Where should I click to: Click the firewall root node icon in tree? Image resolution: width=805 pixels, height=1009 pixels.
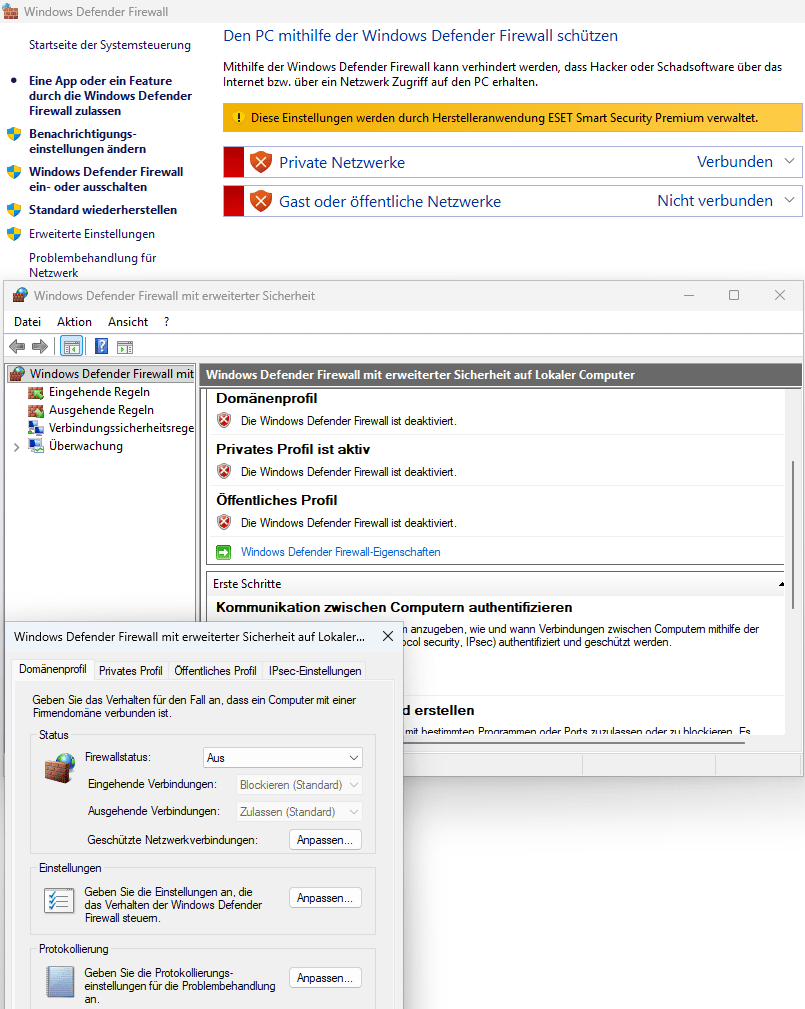[x=18, y=374]
